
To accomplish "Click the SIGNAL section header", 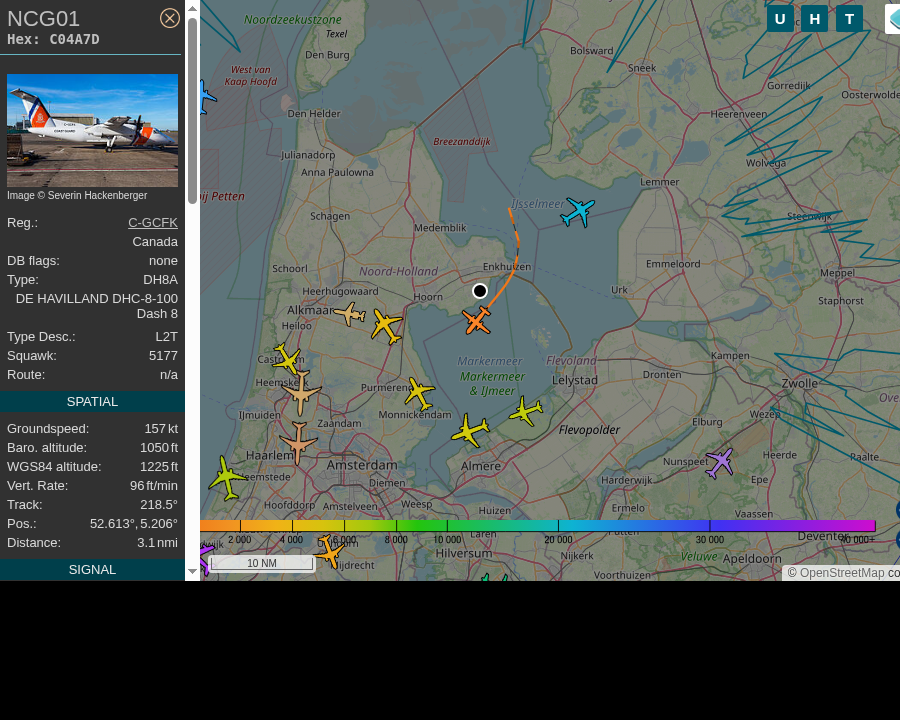I will tap(92, 570).
